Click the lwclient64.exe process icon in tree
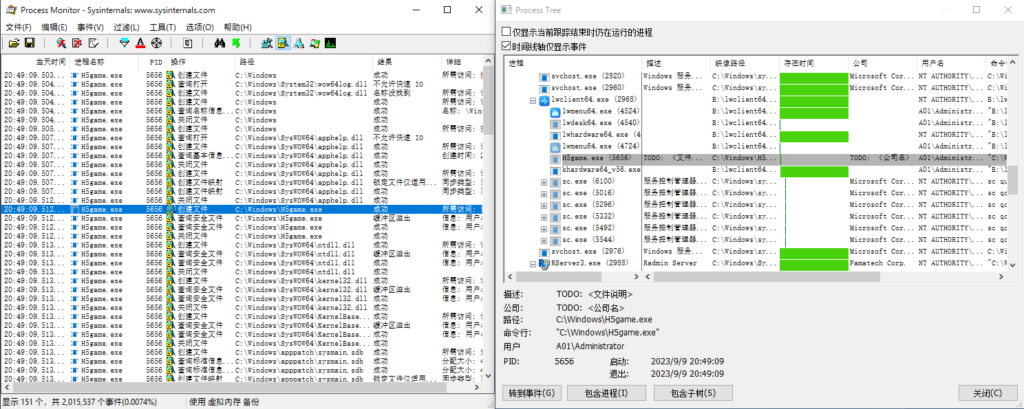Viewport: 1024px width, 409px height. [x=544, y=100]
